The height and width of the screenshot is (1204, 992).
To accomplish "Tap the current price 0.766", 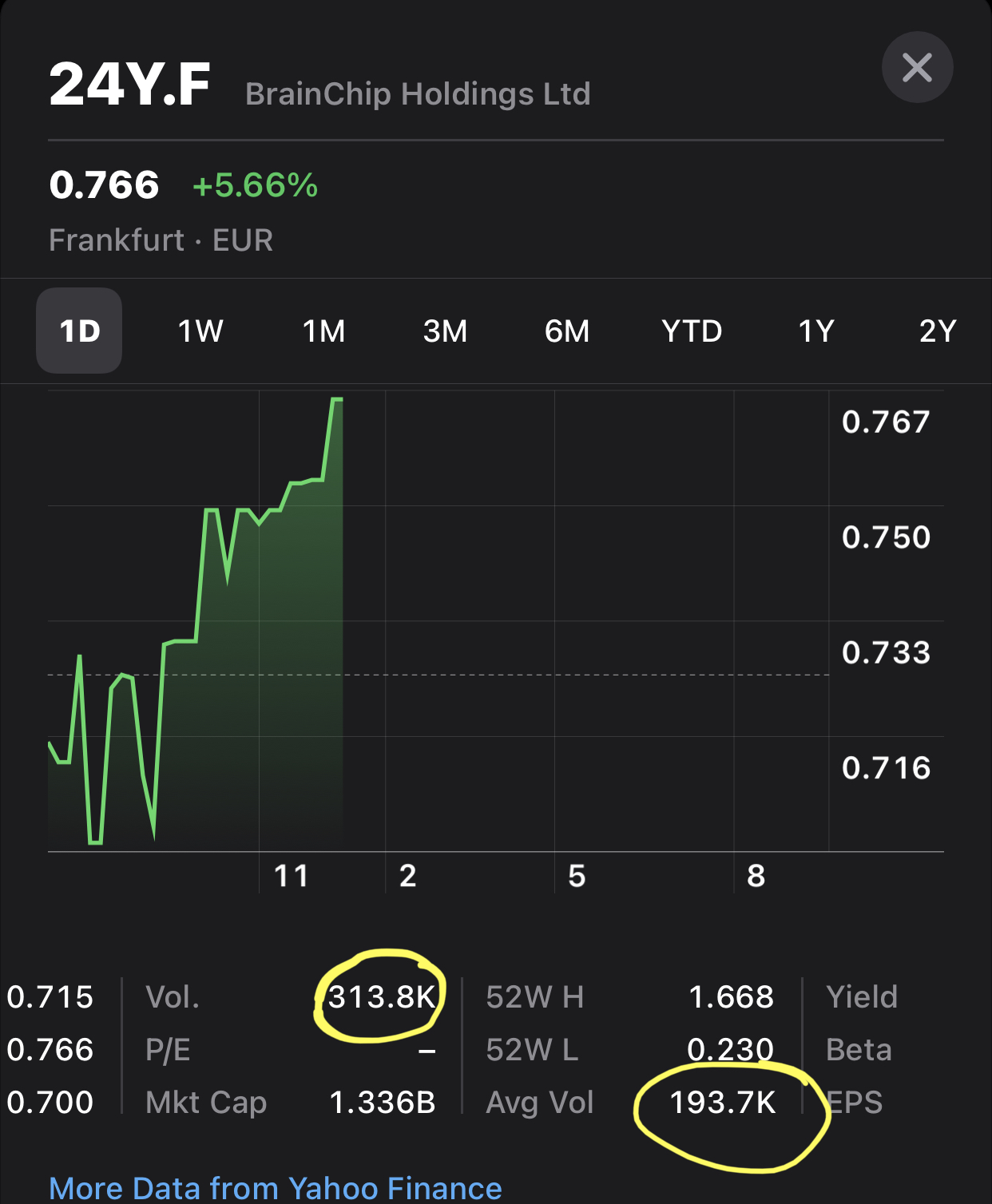I will click(104, 185).
